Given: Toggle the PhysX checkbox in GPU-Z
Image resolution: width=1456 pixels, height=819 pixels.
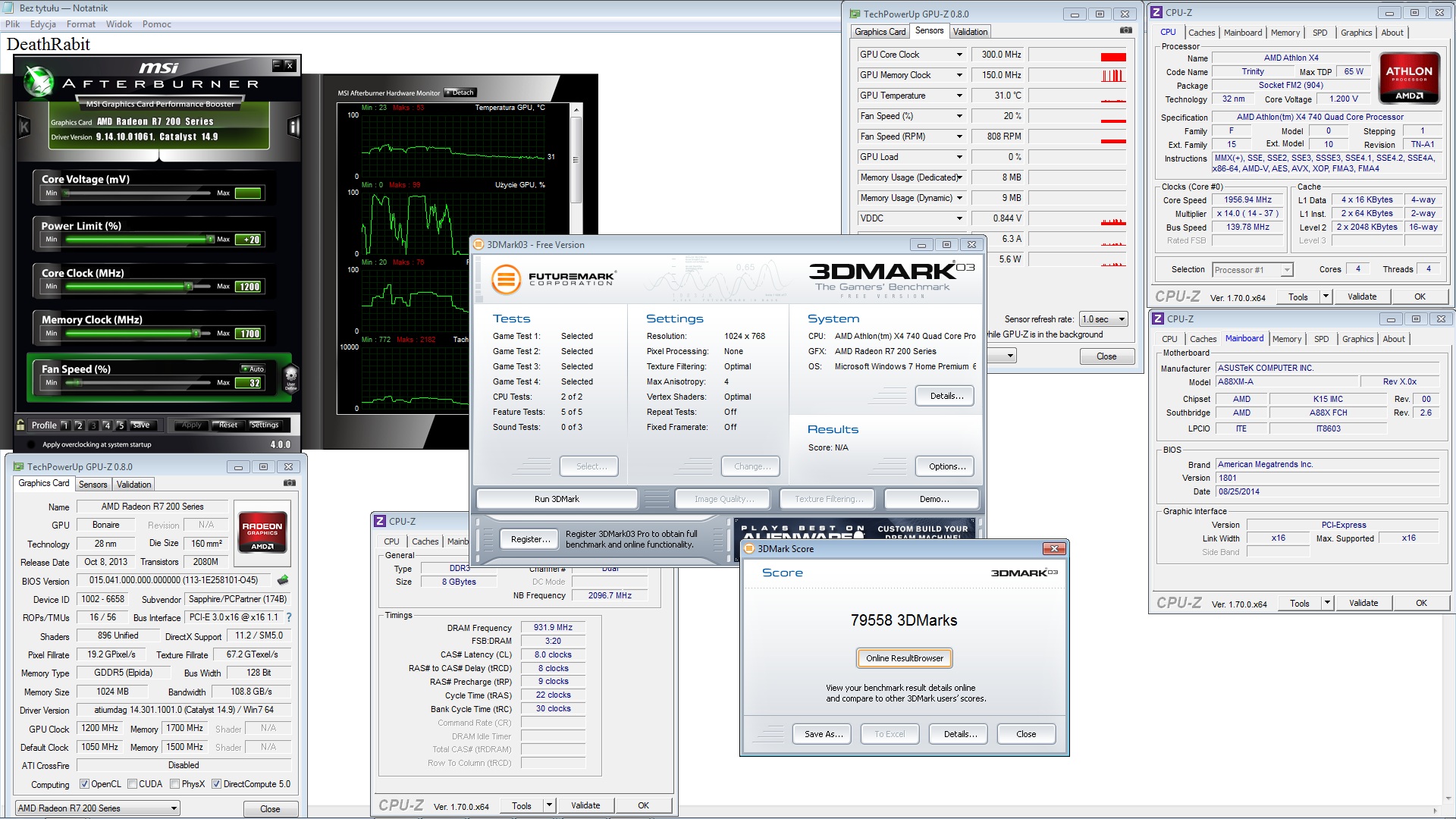Looking at the screenshot, I should 175,784.
